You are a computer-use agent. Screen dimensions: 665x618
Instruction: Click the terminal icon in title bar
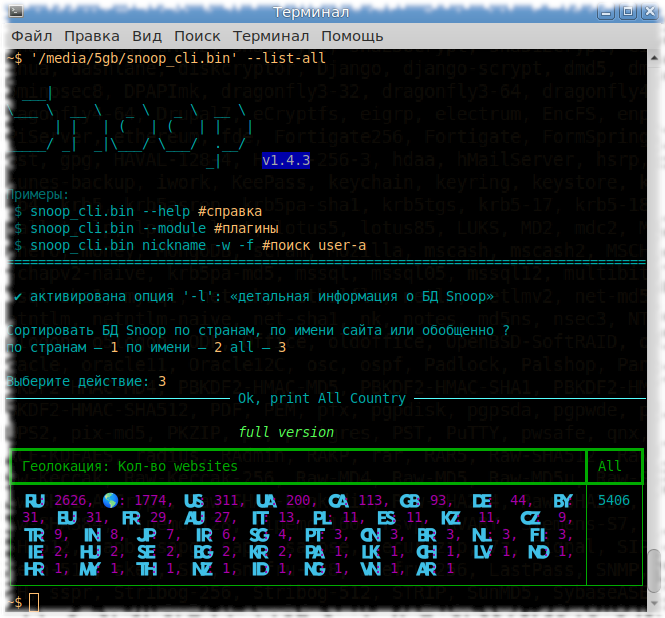(16, 11)
